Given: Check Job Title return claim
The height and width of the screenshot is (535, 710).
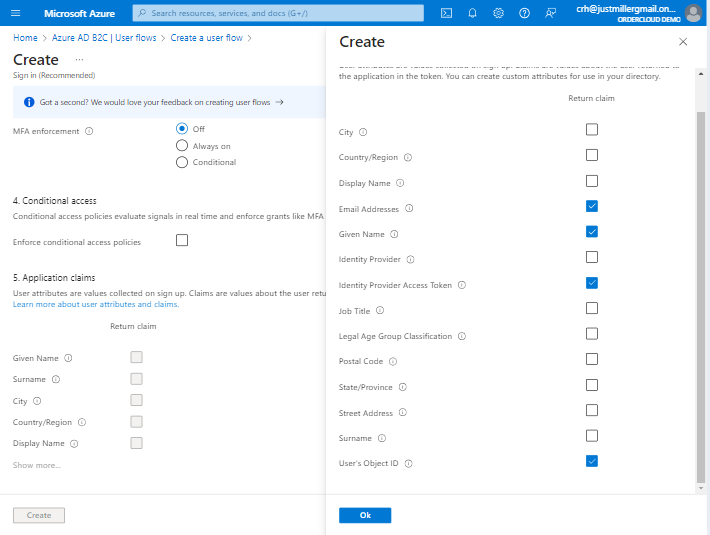Looking at the screenshot, I should (x=592, y=308).
